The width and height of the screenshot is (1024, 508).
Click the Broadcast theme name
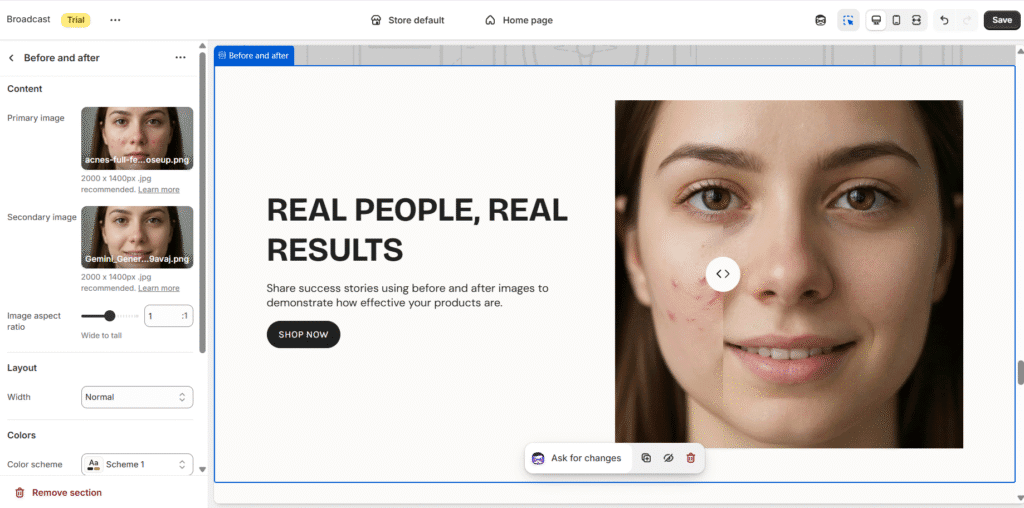pos(28,20)
